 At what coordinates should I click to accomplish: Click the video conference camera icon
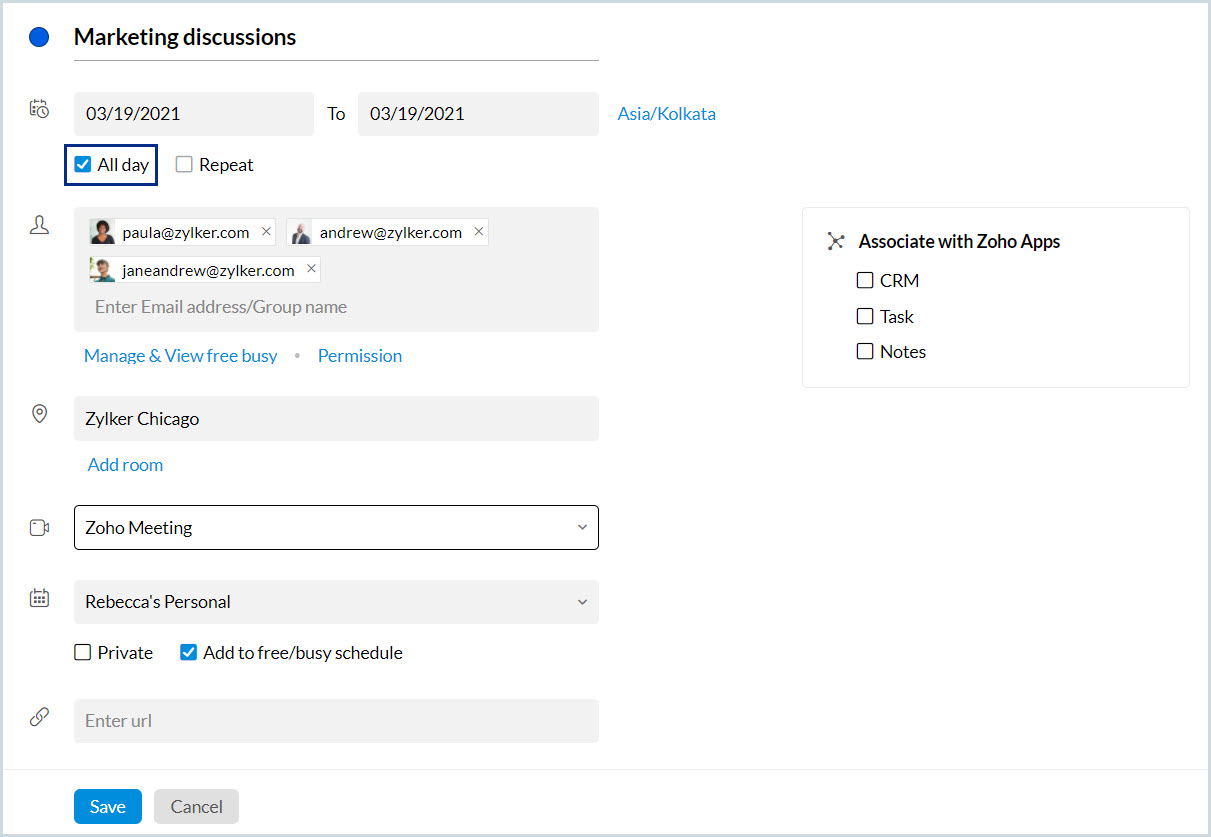point(39,527)
